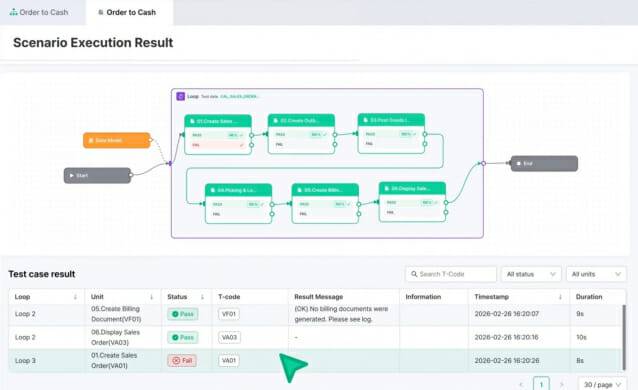Open the All units filter dropdown
The height and width of the screenshot is (390, 638).
click(x=596, y=274)
